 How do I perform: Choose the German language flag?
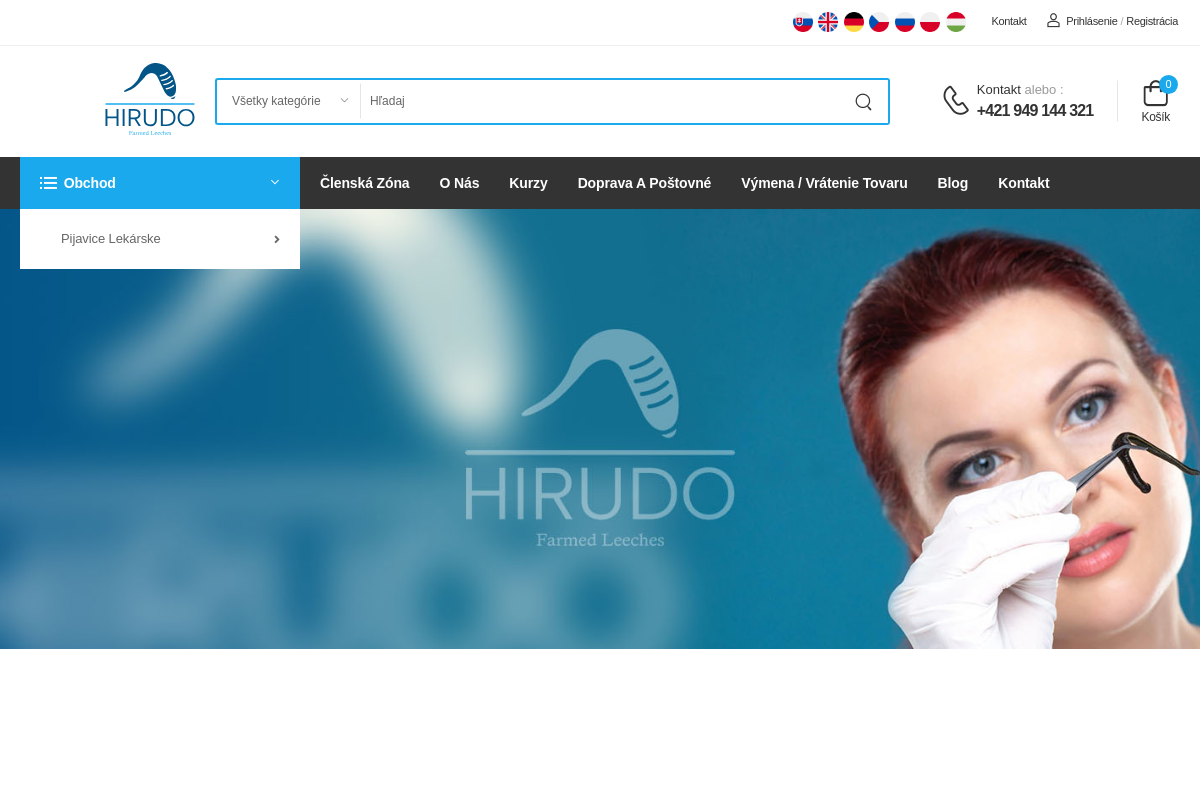point(853,21)
